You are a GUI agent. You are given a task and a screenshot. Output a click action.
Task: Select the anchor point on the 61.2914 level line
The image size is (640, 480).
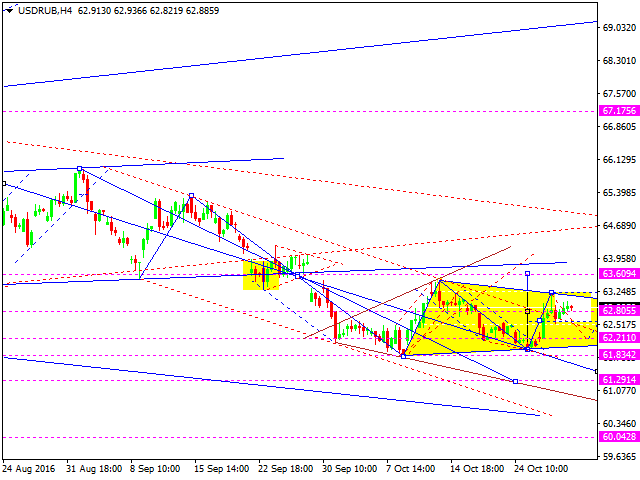tap(515, 381)
